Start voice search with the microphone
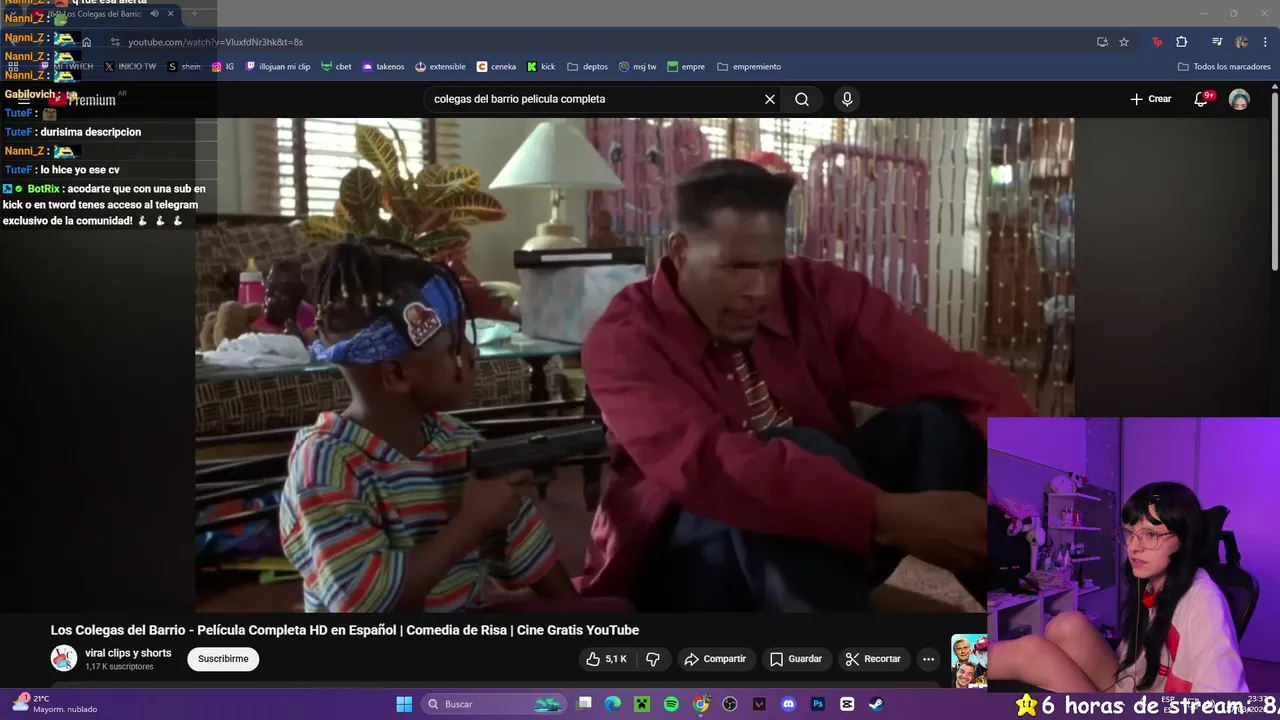 pyautogui.click(x=847, y=99)
